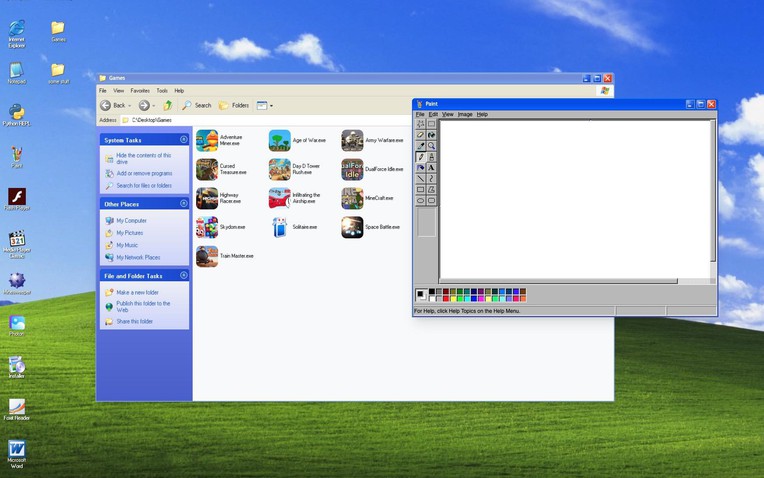Open the Edit menu in Paint

pos(433,115)
